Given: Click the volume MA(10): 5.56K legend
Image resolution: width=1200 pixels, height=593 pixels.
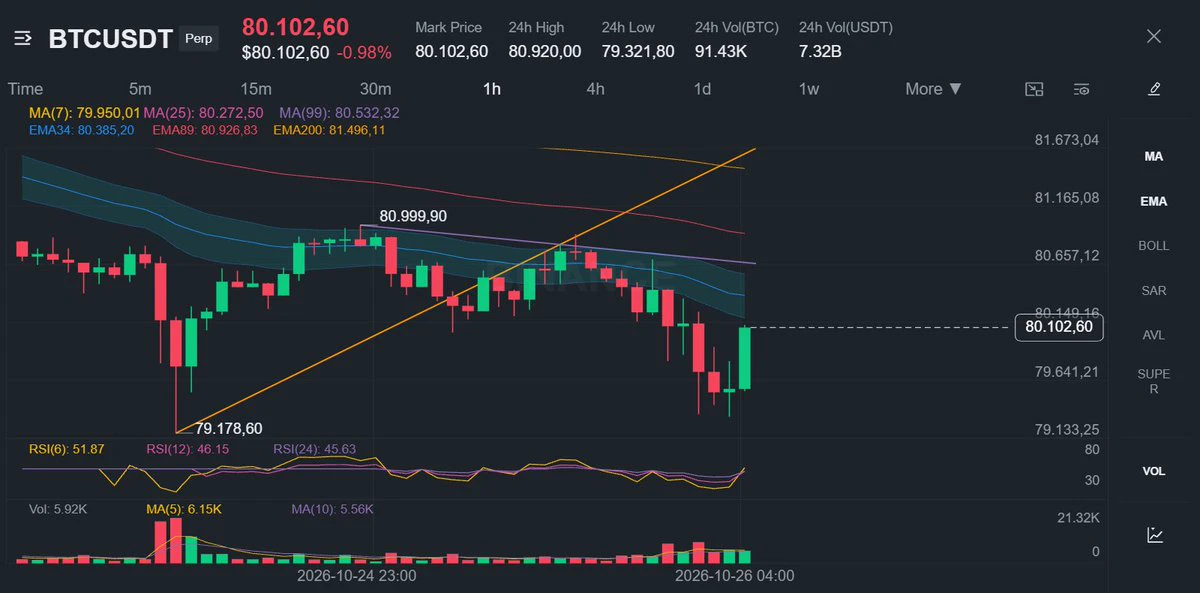Looking at the screenshot, I should coord(332,509).
